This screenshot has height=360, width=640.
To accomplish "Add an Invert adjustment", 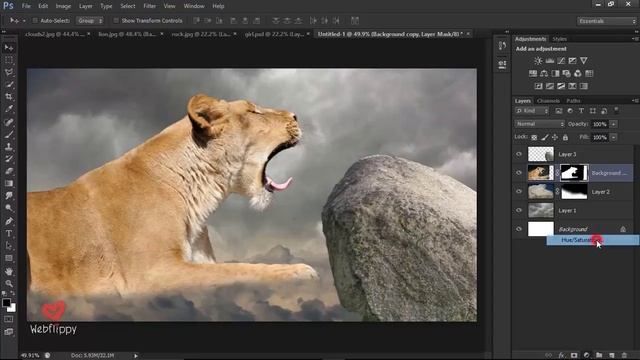I will click(x=538, y=86).
